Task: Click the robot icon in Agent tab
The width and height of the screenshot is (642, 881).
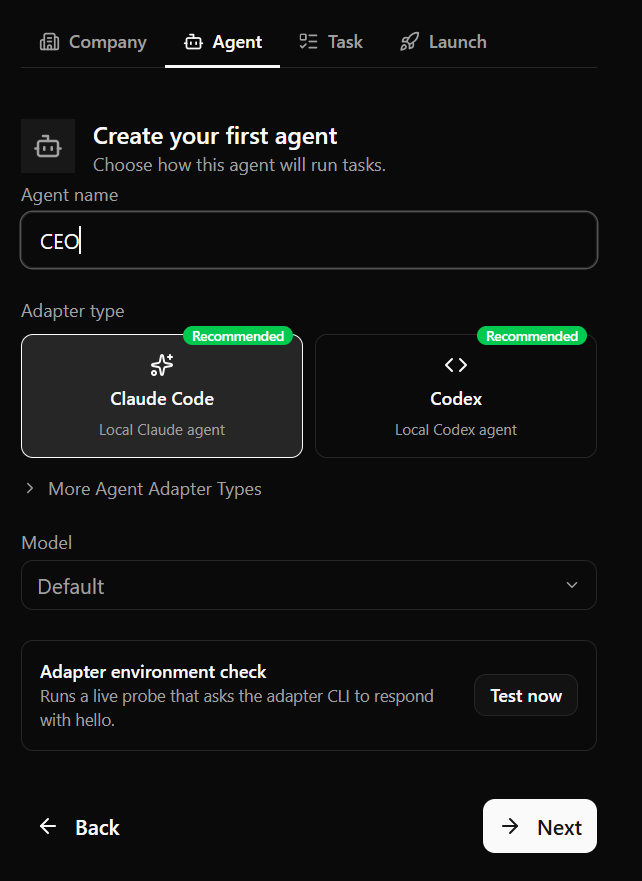Action: pos(193,42)
